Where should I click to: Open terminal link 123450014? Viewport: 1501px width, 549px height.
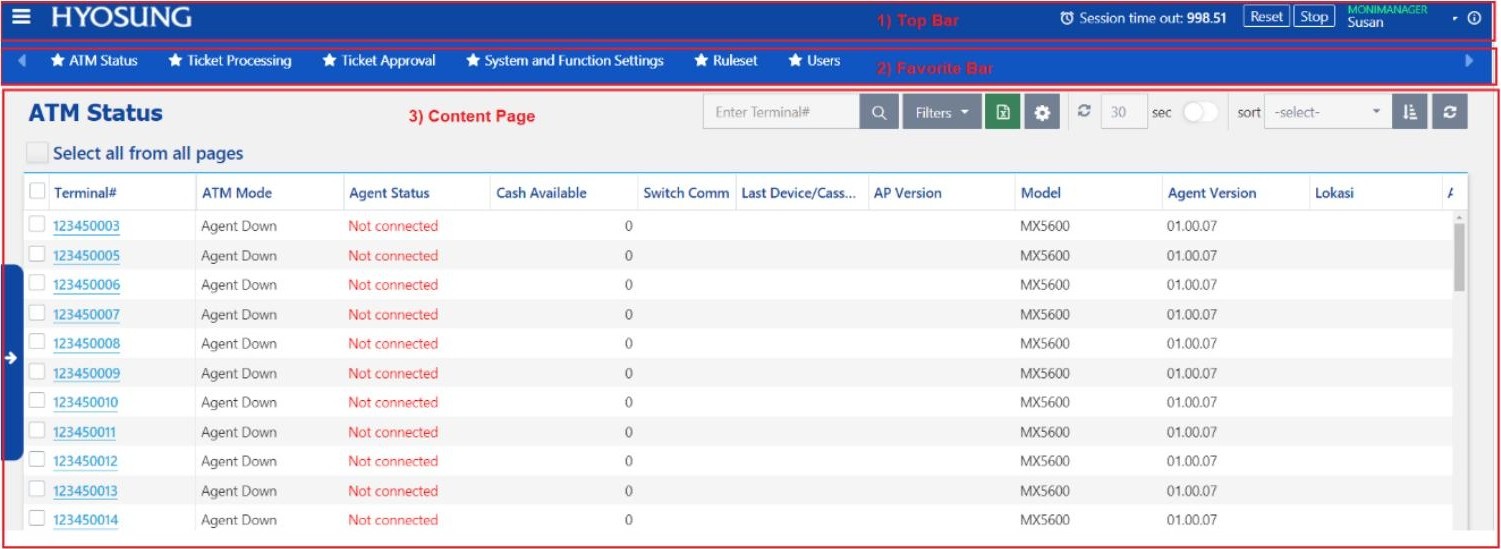point(86,520)
